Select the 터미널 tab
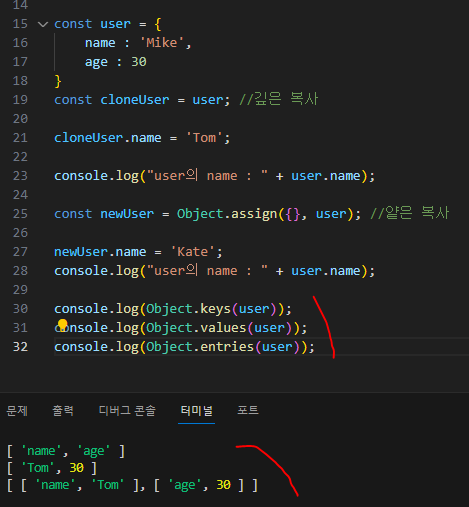The height and width of the screenshot is (507, 469). coord(196,411)
